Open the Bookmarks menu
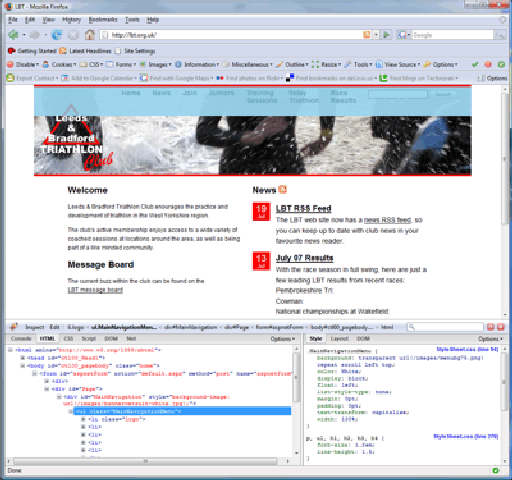The width and height of the screenshot is (512, 480). click(103, 20)
